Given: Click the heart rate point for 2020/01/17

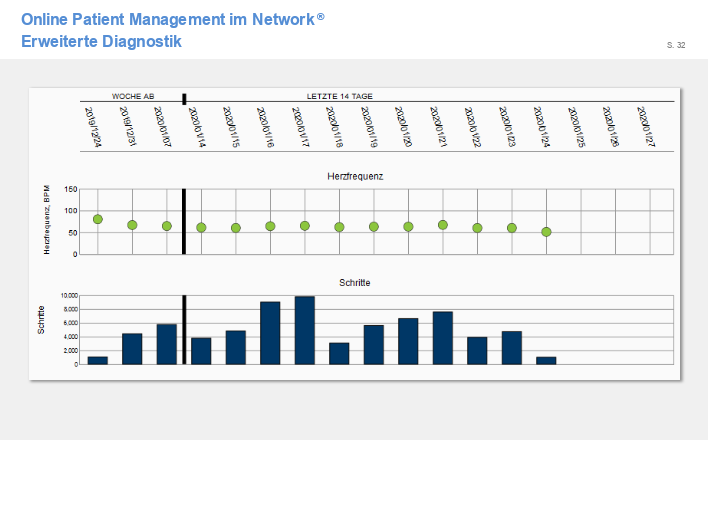Looking at the screenshot, I should click(305, 226).
